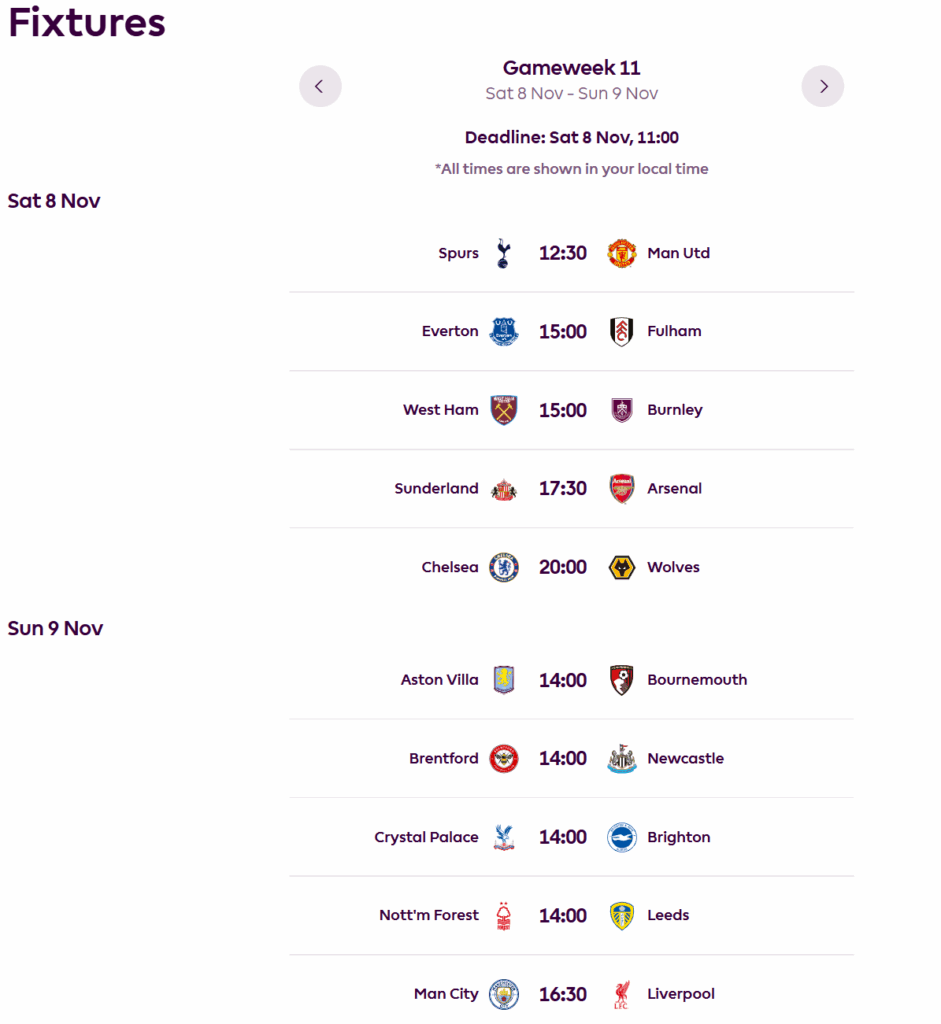The width and height of the screenshot is (941, 1024).
Task: Select the Liverpool liver bird badge
Action: click(621, 994)
